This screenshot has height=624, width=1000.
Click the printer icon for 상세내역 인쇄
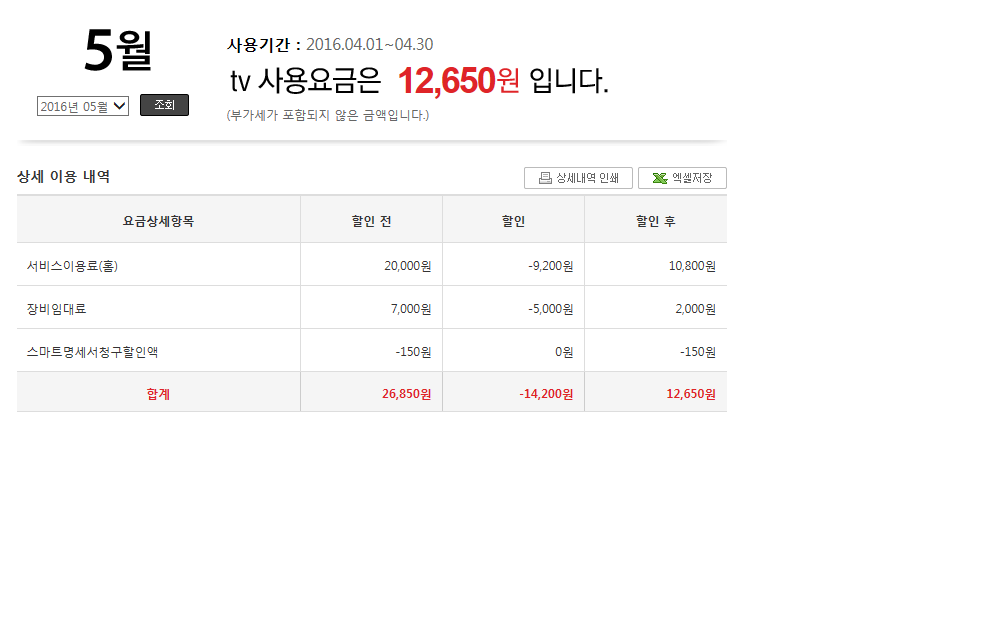(x=545, y=178)
